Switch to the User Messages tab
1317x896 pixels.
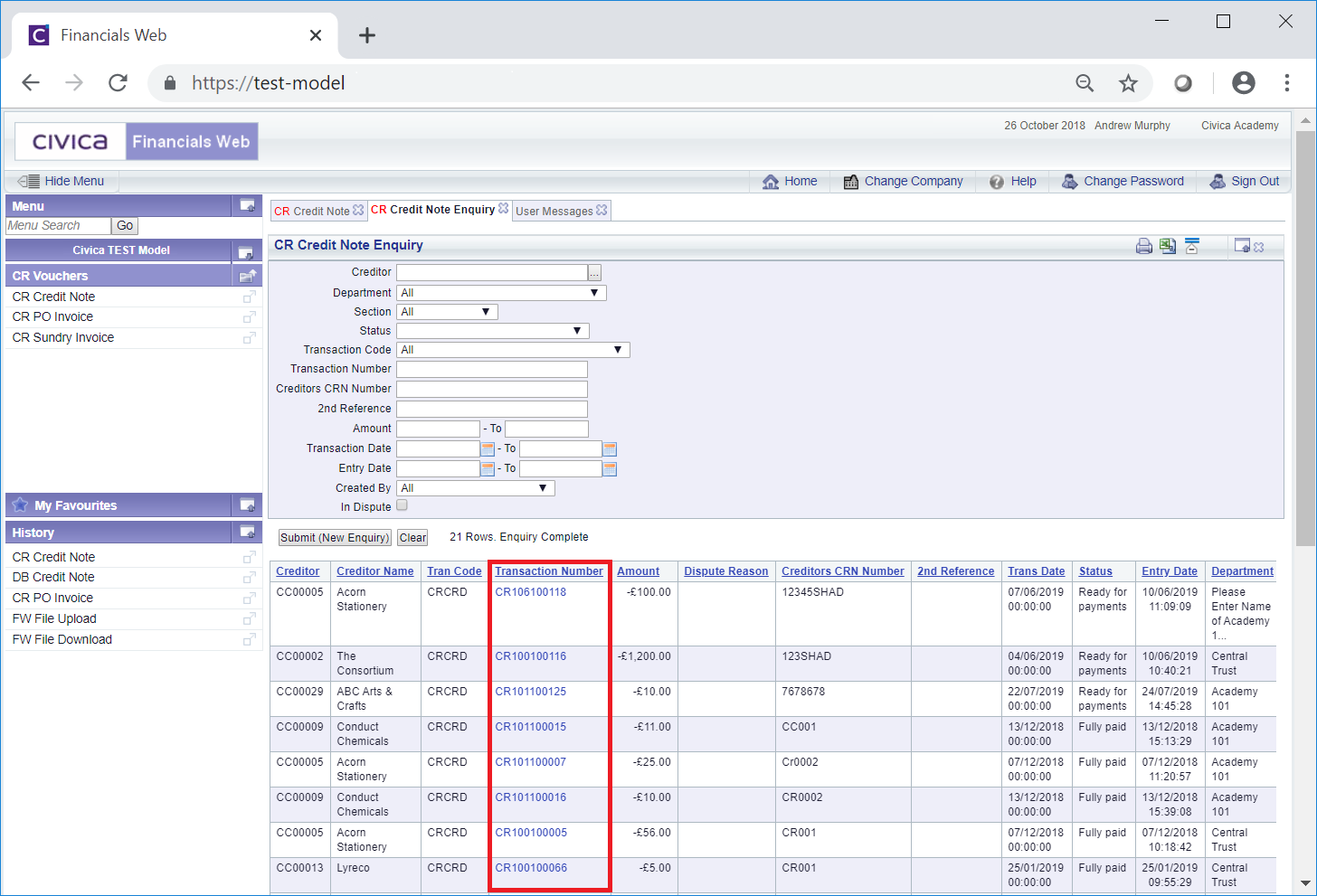click(554, 211)
